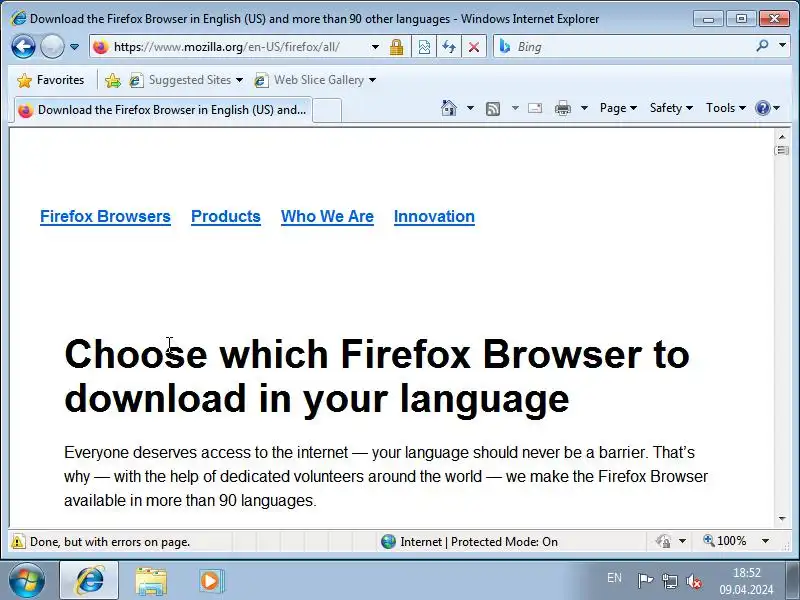The width and height of the screenshot is (800, 600).
Task: Click the Bing search box
Action: (633, 47)
